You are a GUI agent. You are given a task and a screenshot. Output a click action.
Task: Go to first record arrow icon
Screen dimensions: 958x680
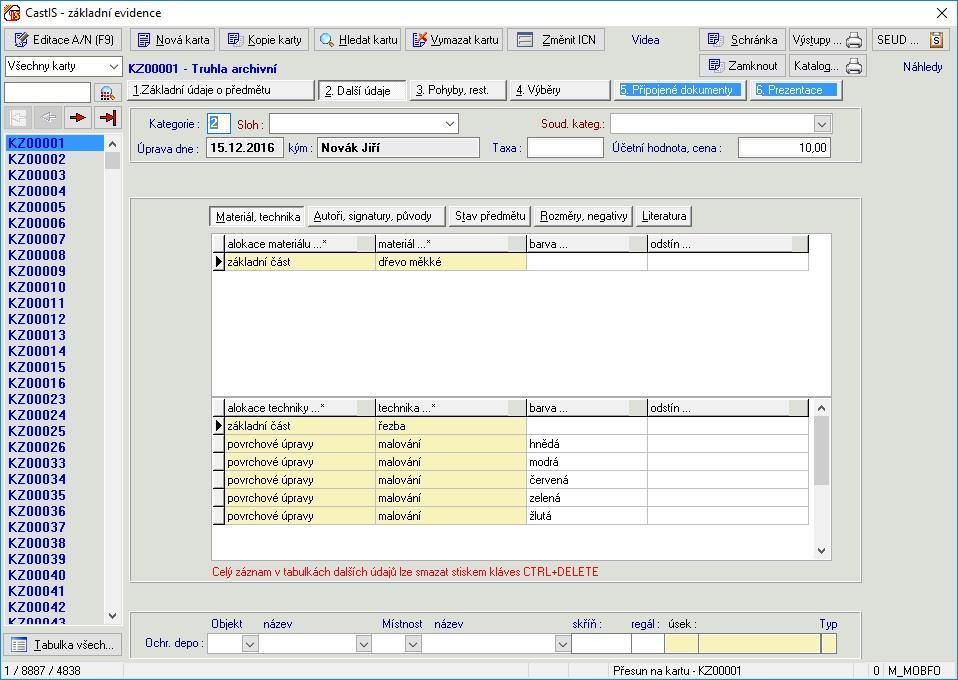(18, 117)
